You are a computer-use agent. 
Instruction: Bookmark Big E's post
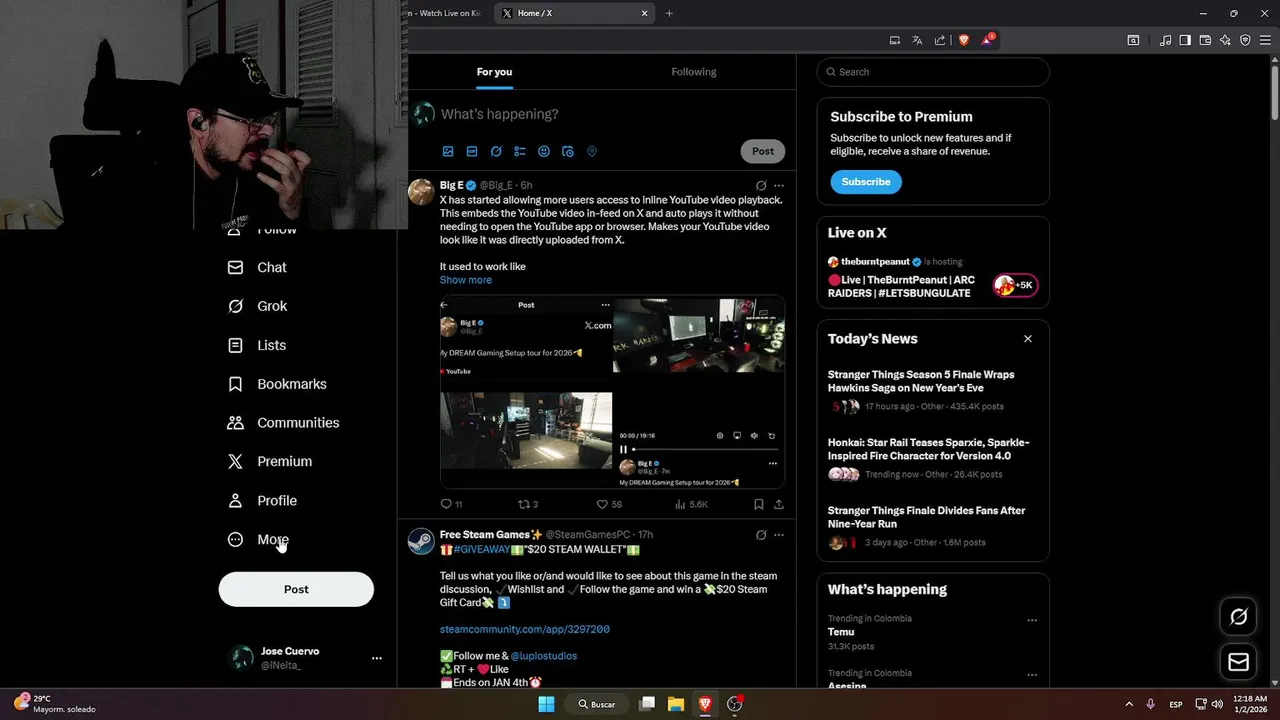759,504
